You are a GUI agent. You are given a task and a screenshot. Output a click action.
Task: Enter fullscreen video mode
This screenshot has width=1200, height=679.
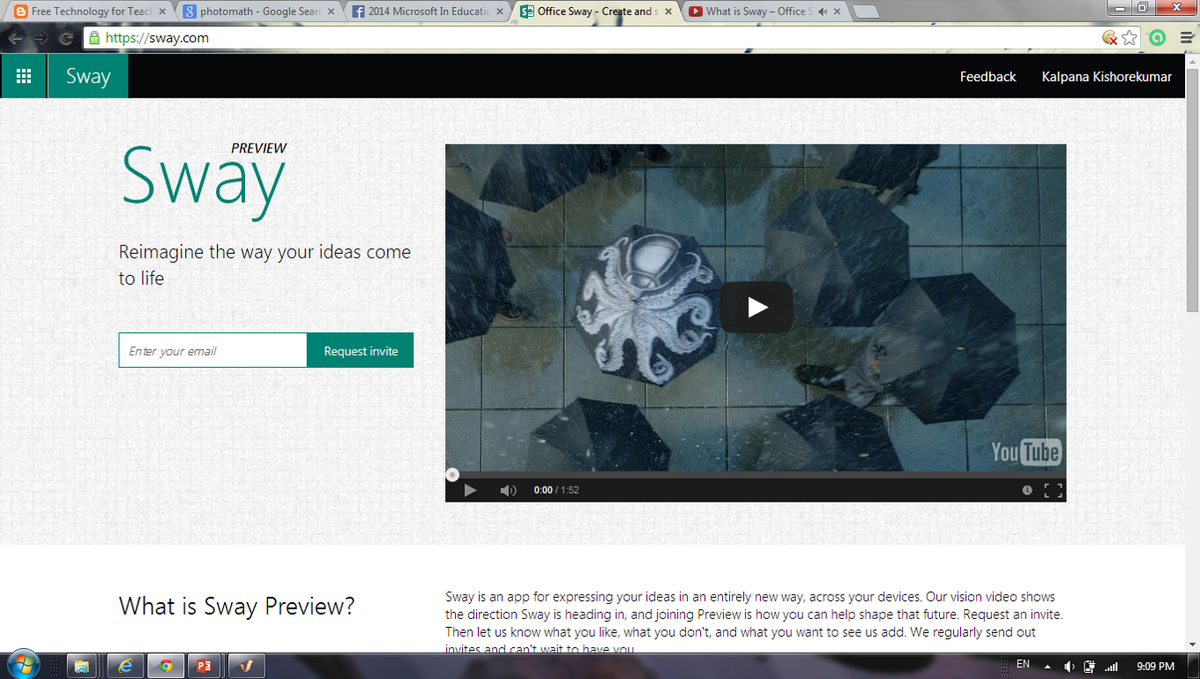[1051, 490]
